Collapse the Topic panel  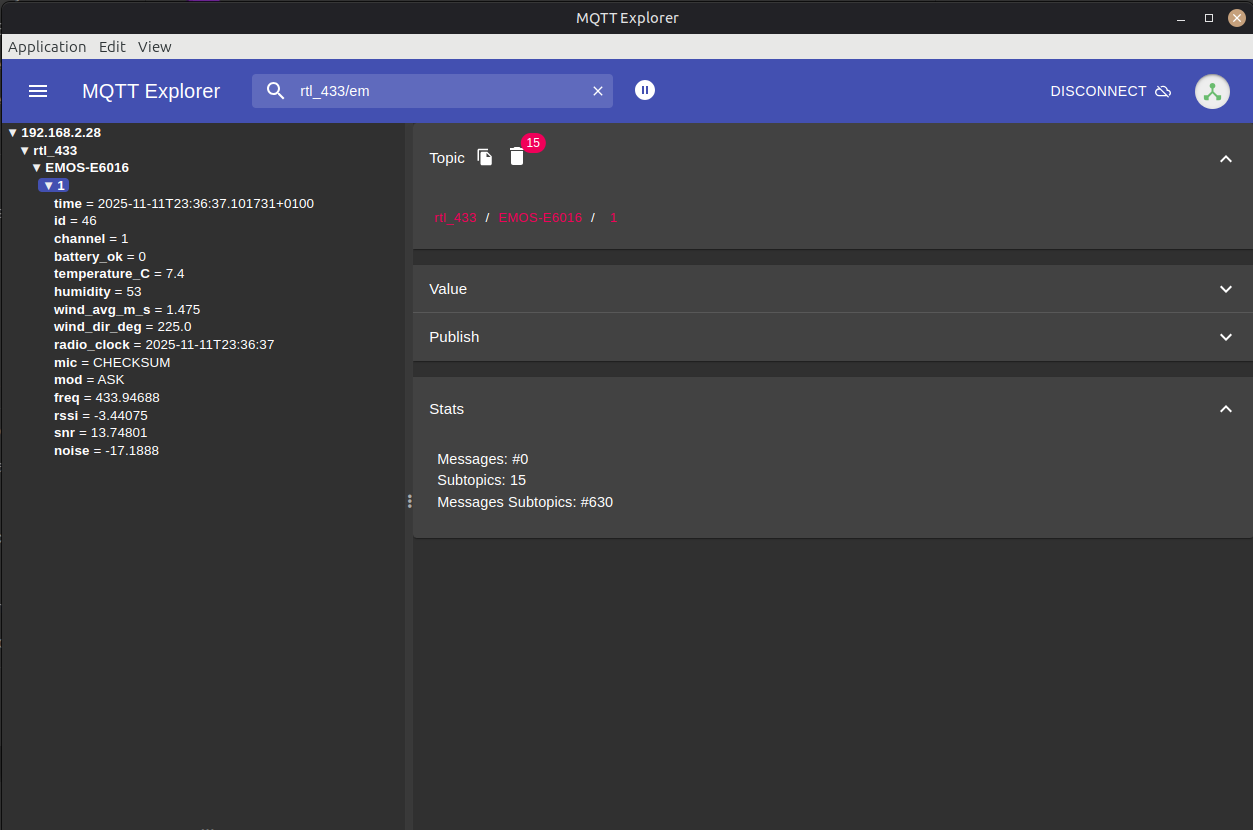[x=1226, y=158]
